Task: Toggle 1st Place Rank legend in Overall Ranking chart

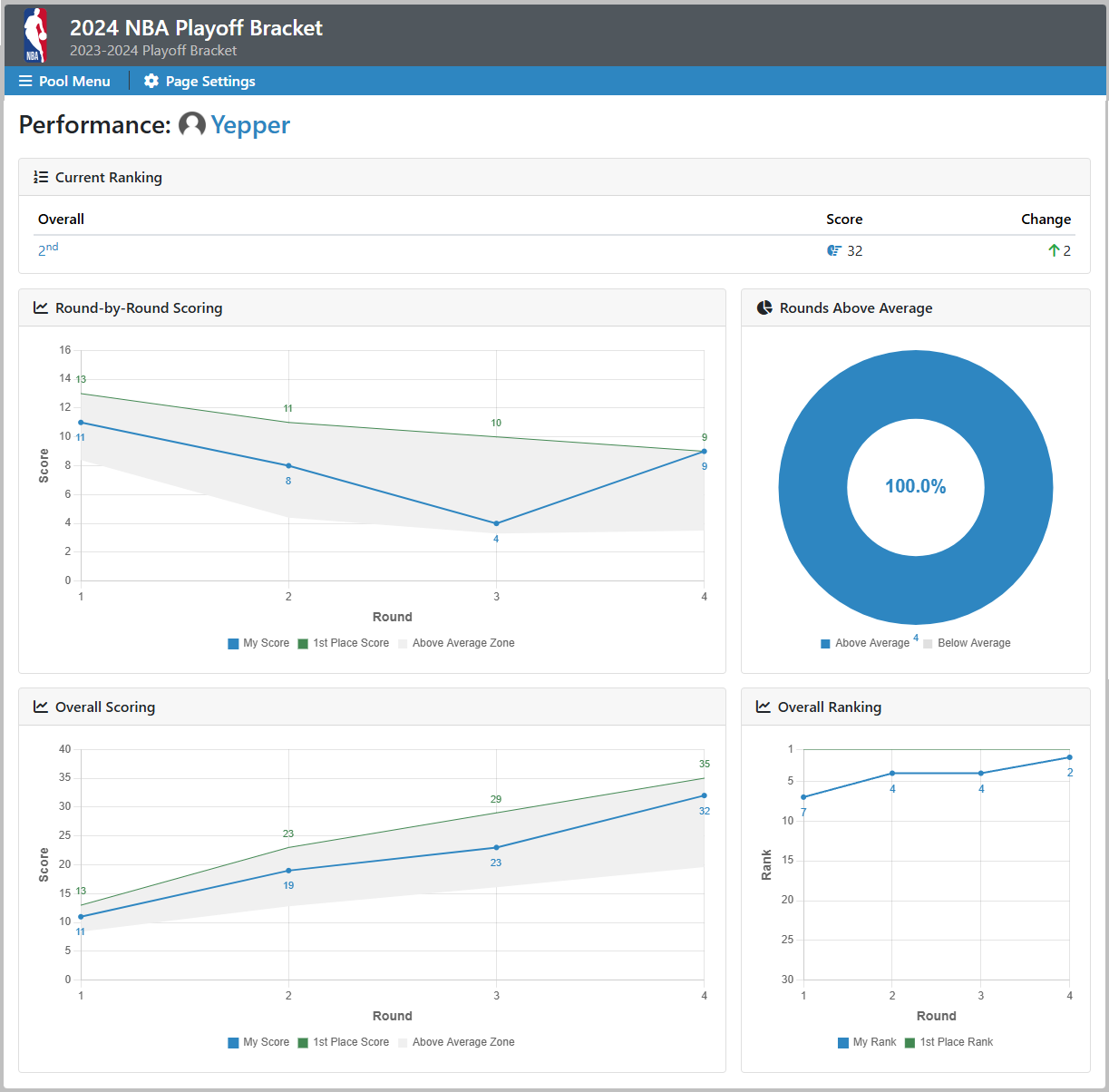Action: pos(949,1042)
